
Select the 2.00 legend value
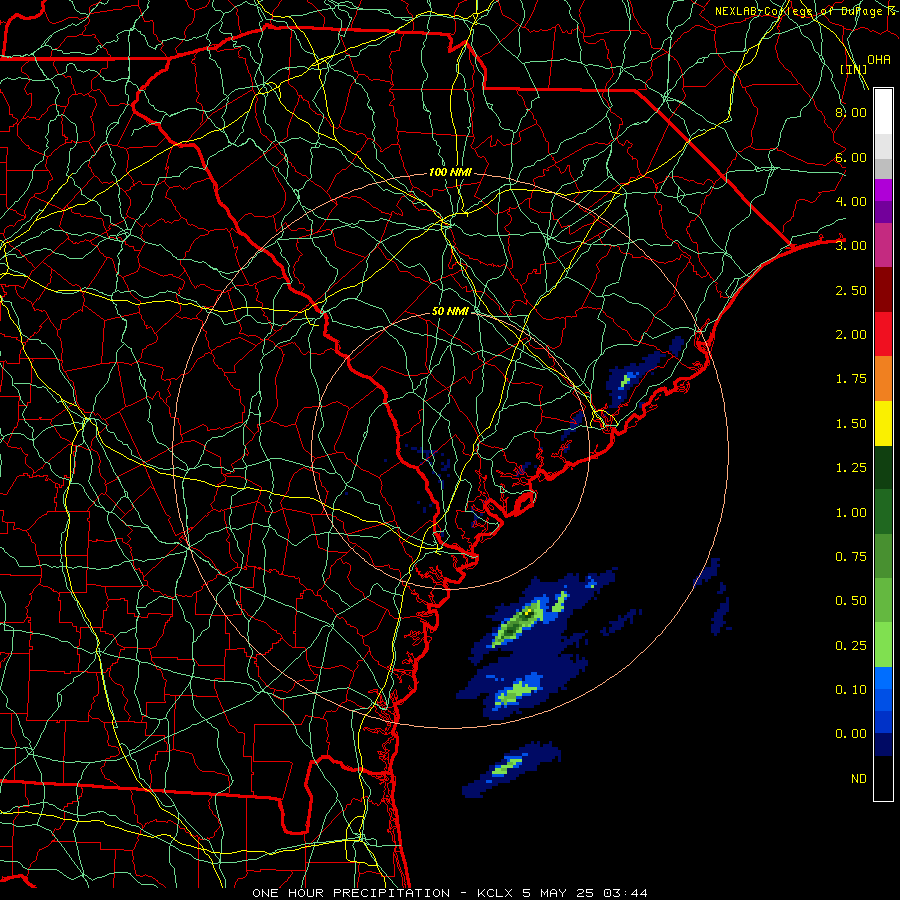point(851,335)
